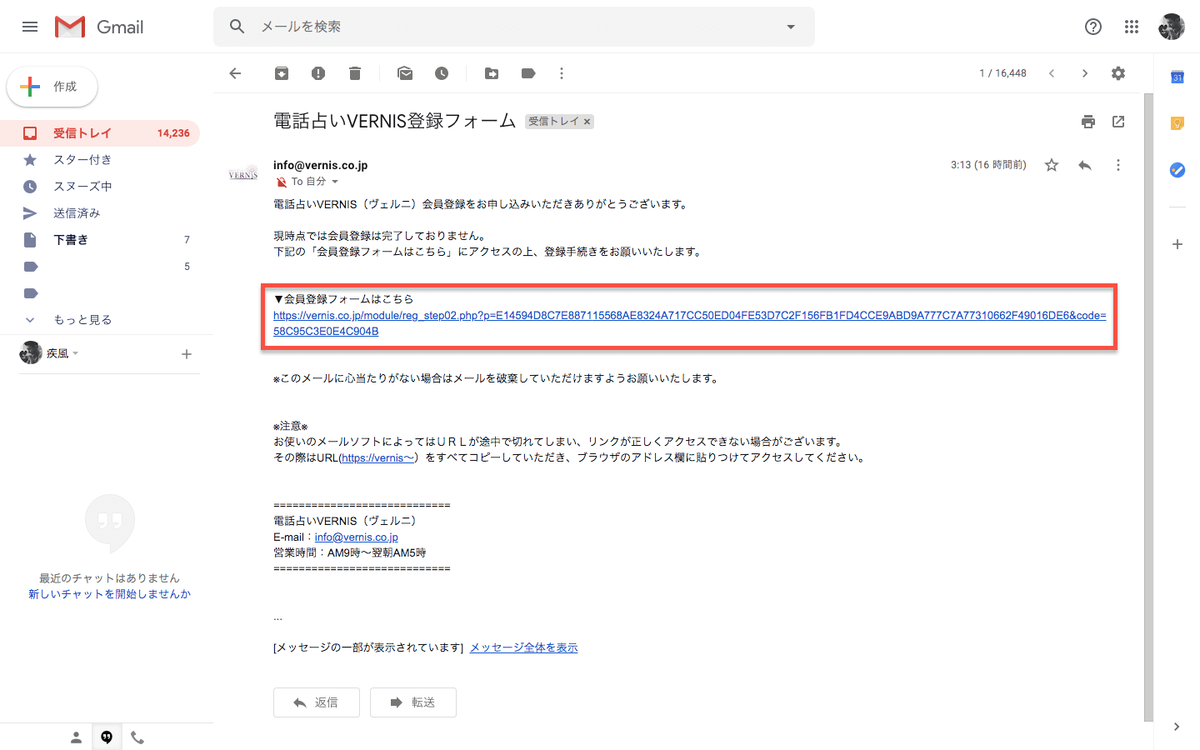This screenshot has width=1200, height=750.
Task: Select 受信トレイ in sidebar
Action: (x=100, y=133)
